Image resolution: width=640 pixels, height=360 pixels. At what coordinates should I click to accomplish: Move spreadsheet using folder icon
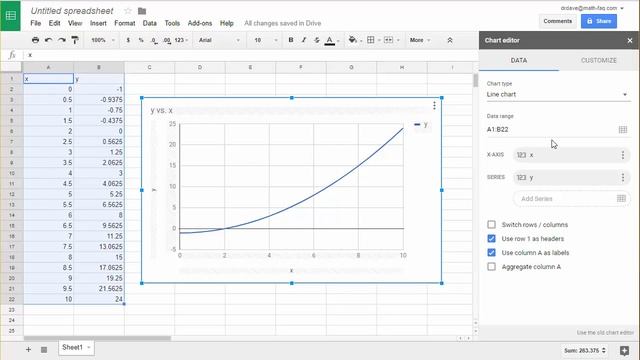point(142,11)
